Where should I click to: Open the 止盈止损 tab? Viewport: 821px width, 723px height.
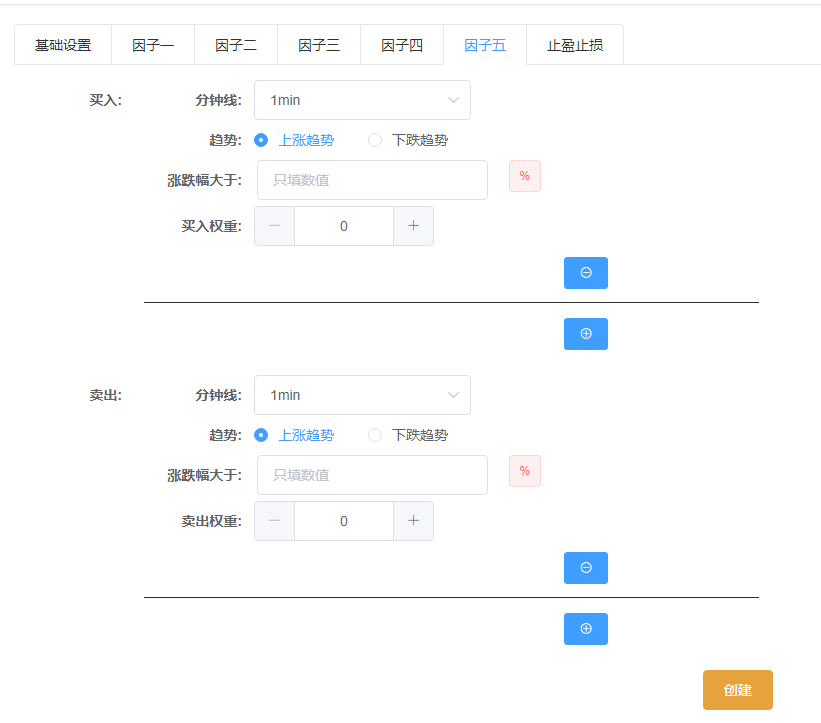[575, 45]
